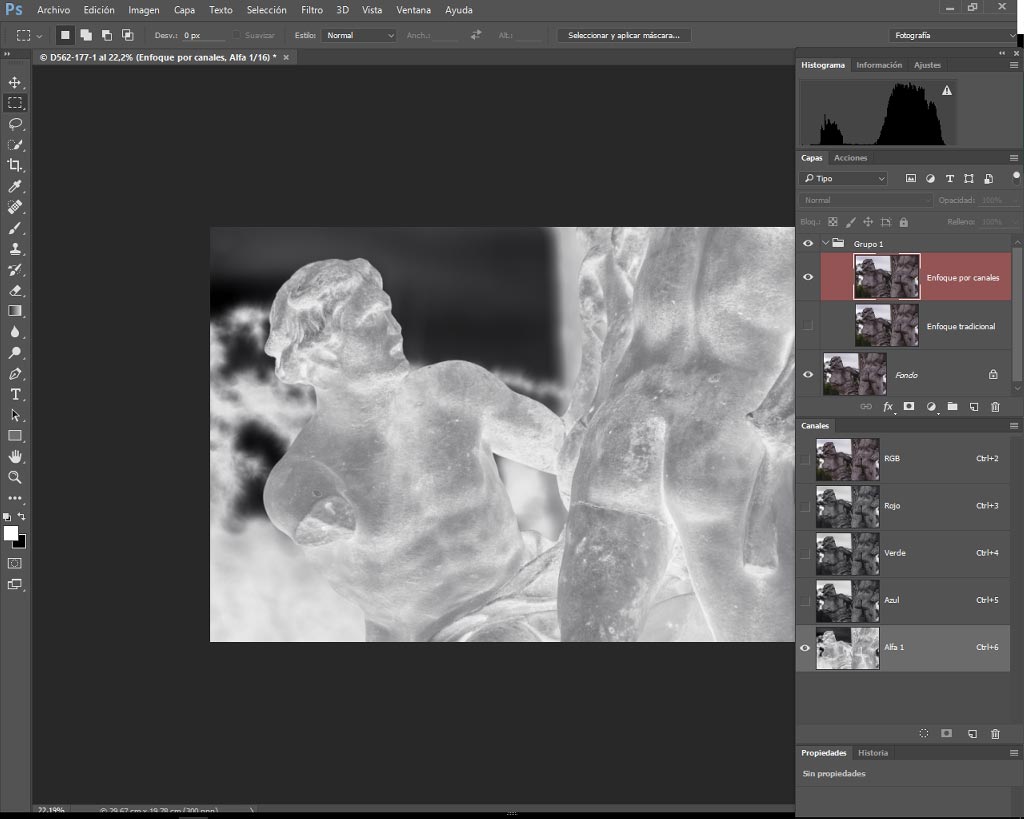Click Seleccionar y aplicar máscara button
Screen dimensions: 1024x819
(x=624, y=35)
